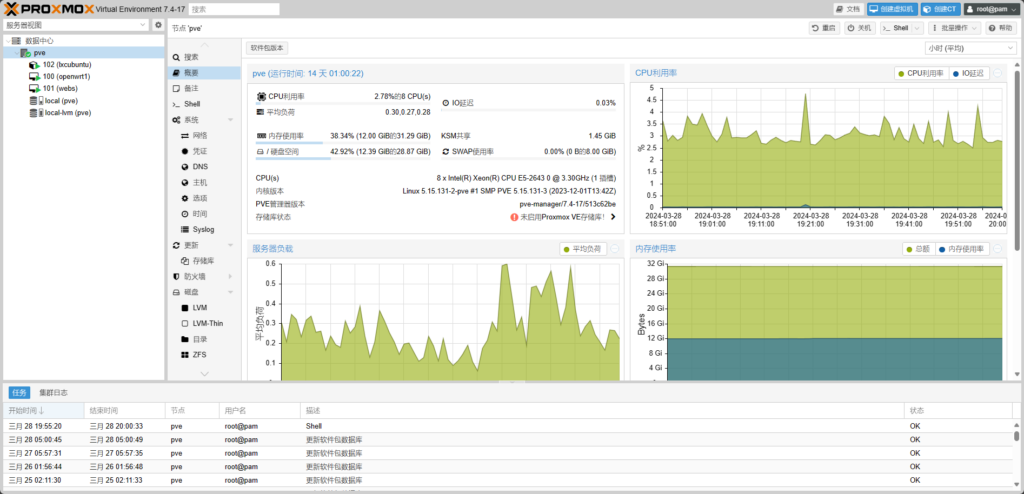Select the 102 (lxcubuntu) container
Viewport: 1024px width, 494px height.
point(67,65)
